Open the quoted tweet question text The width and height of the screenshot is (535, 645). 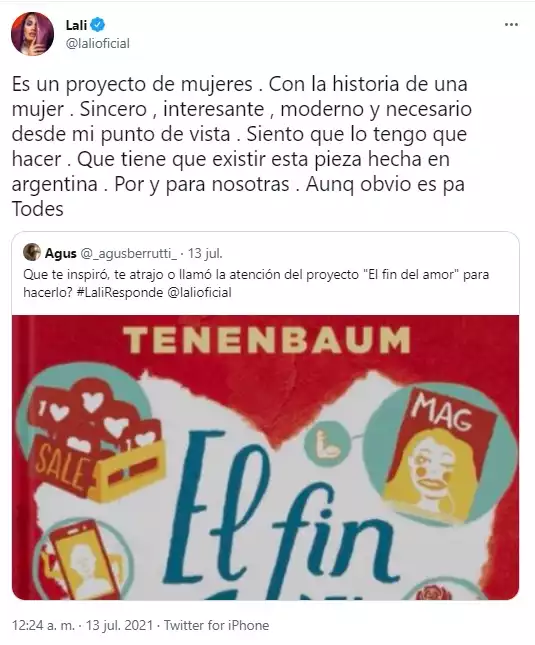[256, 283]
